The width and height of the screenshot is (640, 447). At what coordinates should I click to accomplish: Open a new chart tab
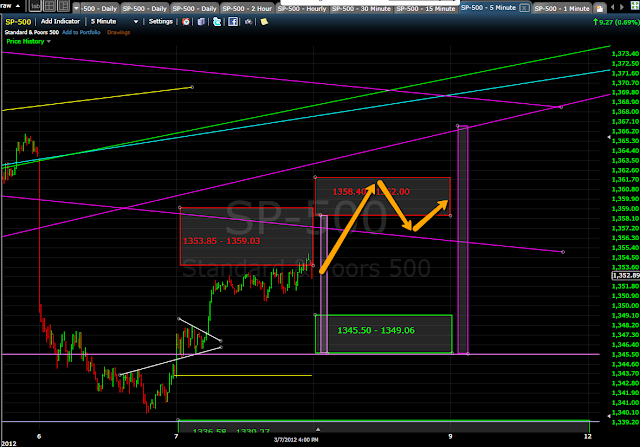coord(599,9)
